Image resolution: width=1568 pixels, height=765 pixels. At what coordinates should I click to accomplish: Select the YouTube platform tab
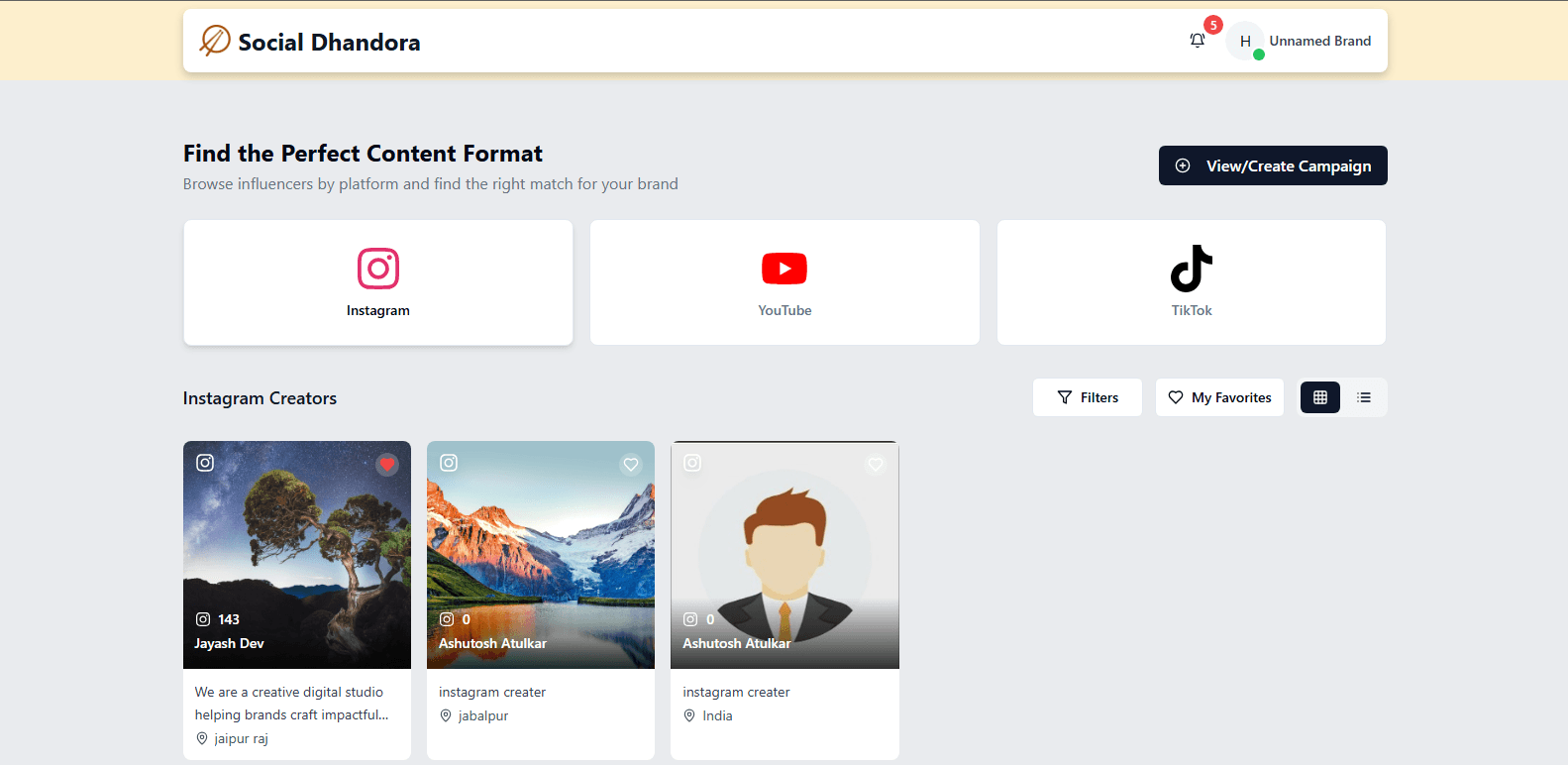784,282
